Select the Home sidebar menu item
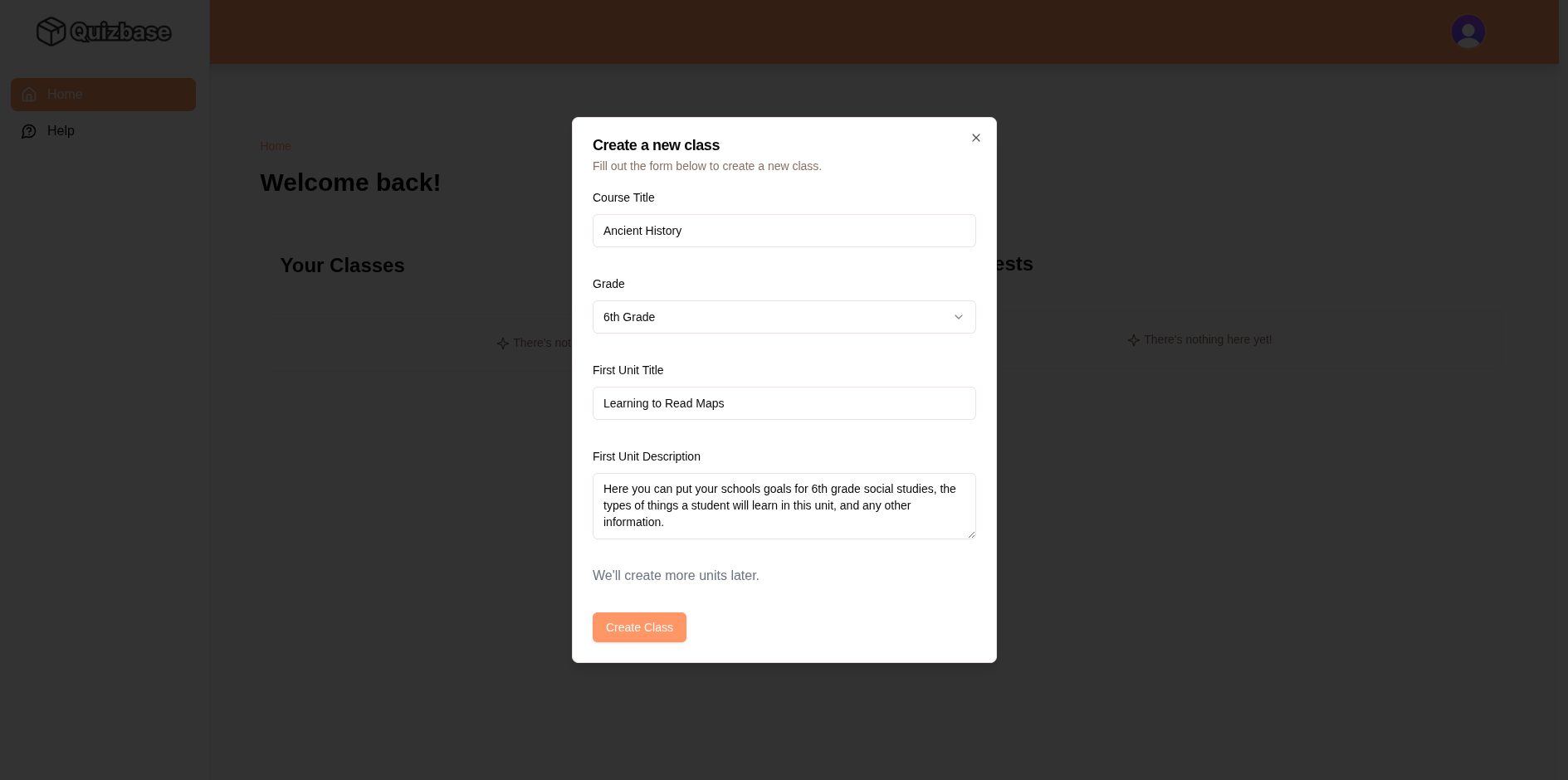The height and width of the screenshot is (780, 1568). pos(103,95)
